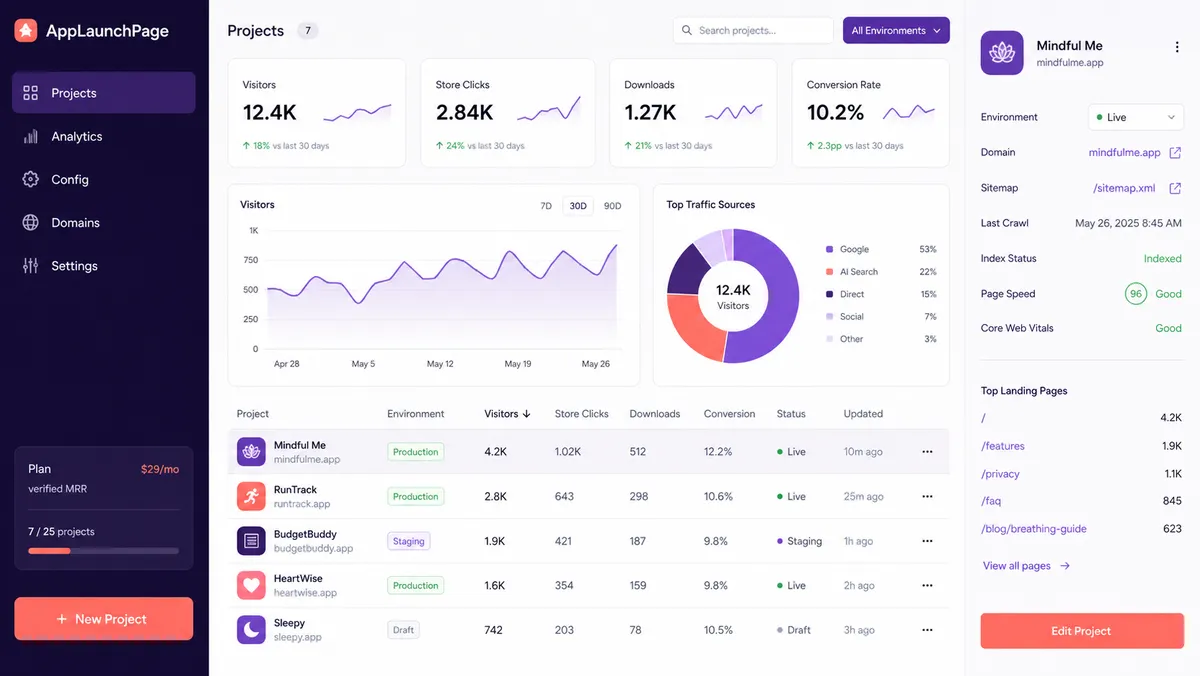Click the 96 page speed score badge

[1135, 294]
